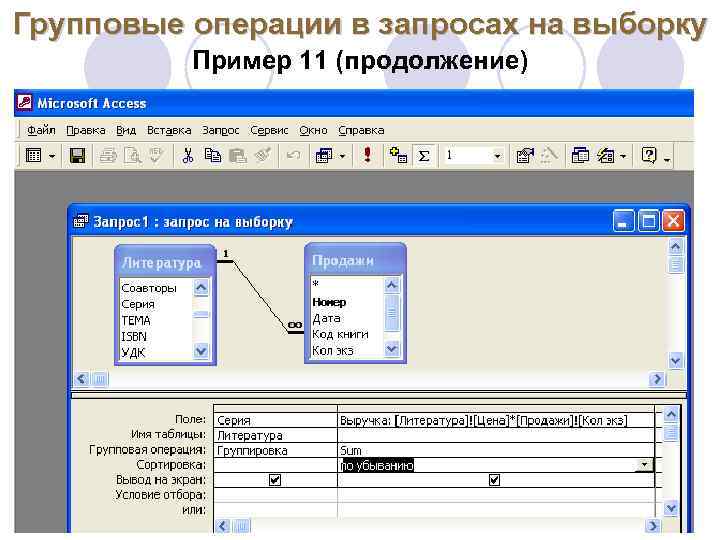Open the Запрос menu
Viewport: 720px width, 540px height.
point(220,130)
